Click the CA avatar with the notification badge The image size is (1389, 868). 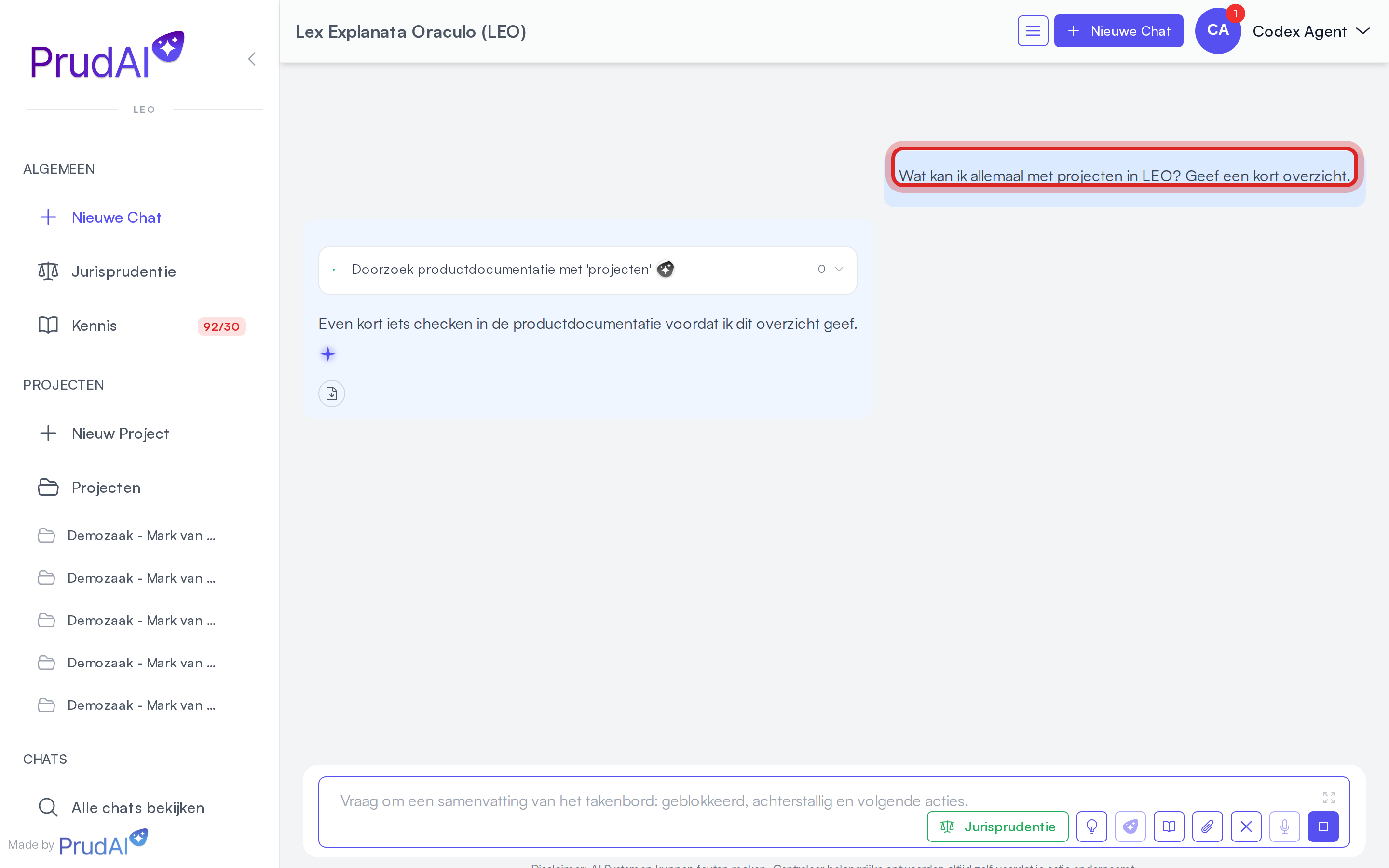(1218, 31)
